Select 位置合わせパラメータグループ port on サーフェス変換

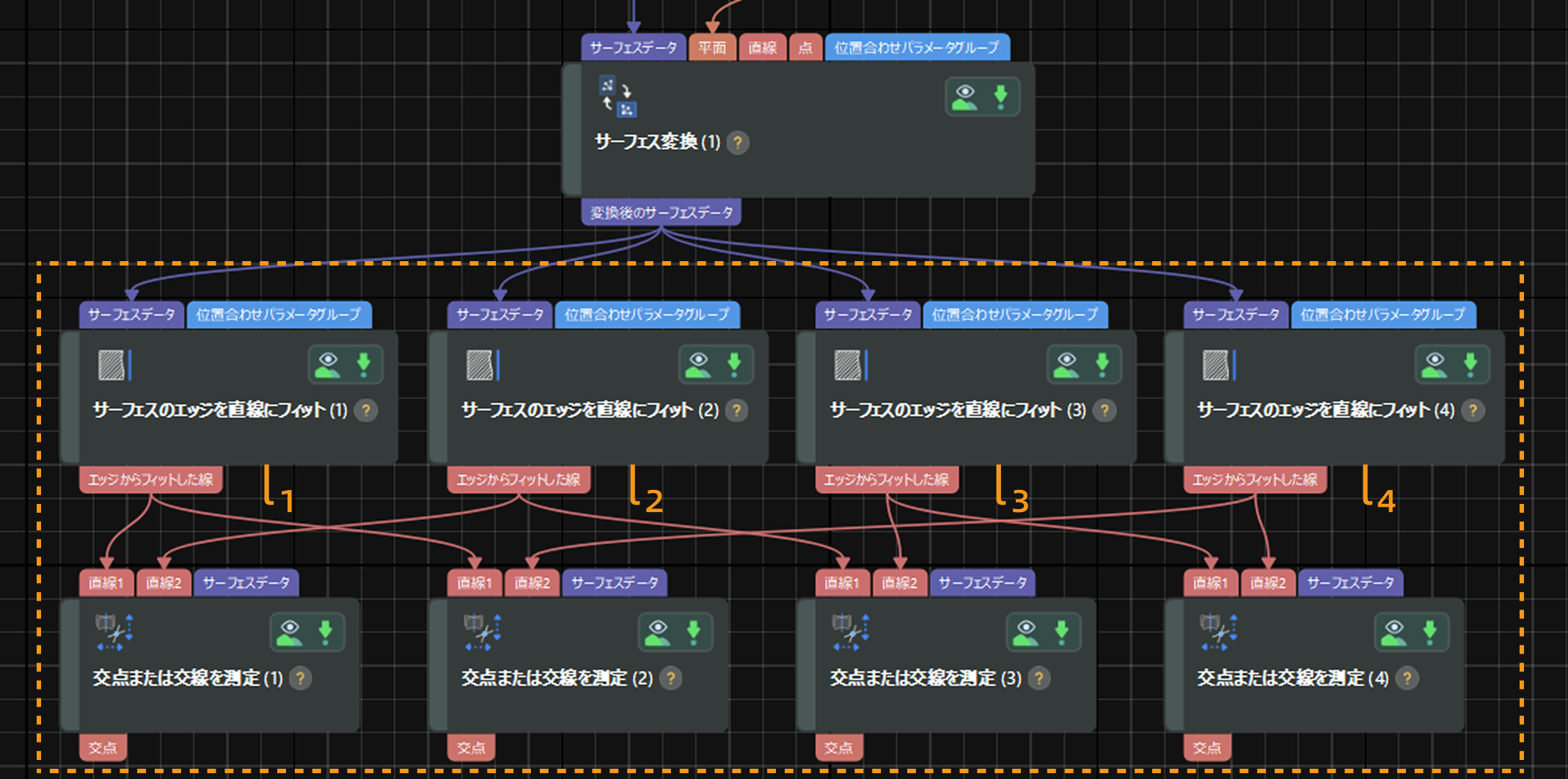917,48
